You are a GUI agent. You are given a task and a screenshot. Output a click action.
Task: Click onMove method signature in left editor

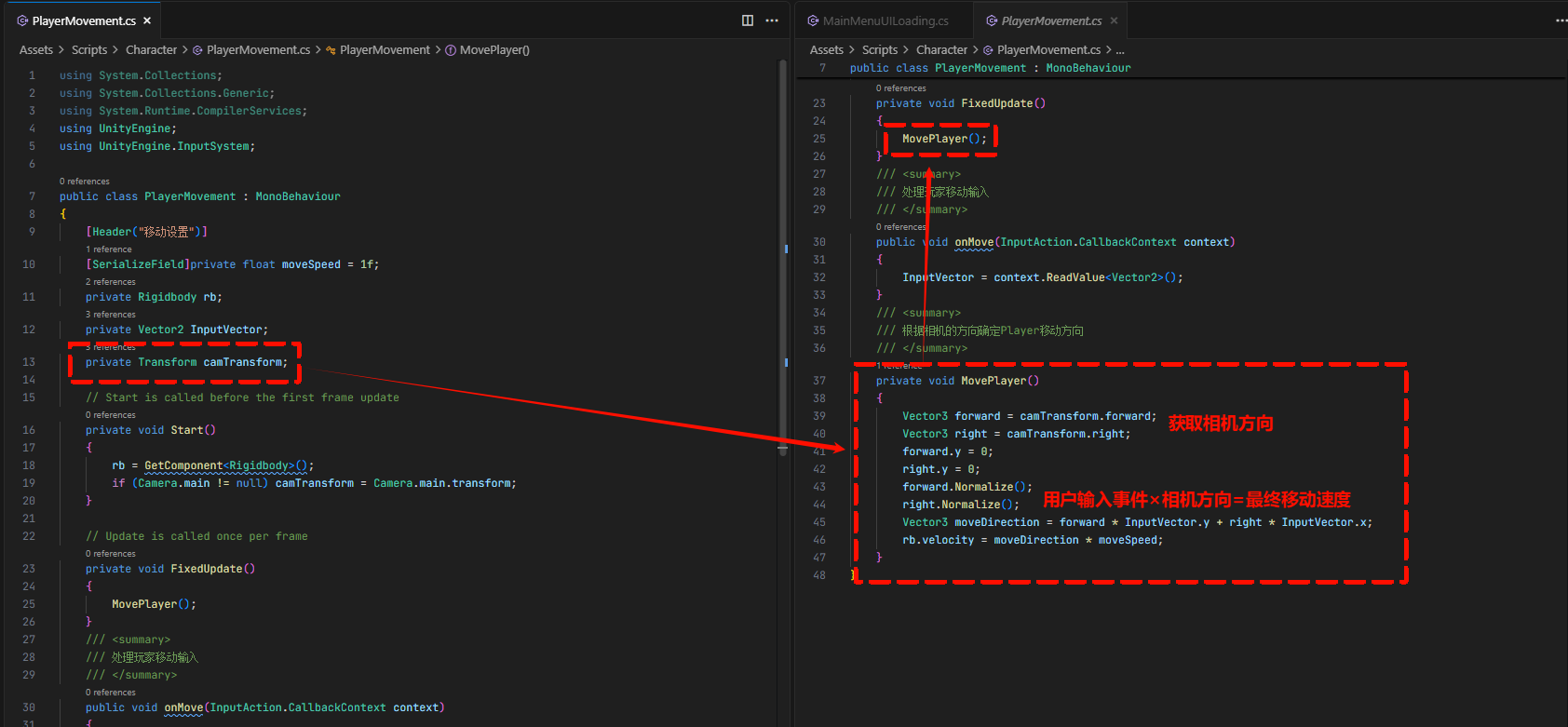(265, 707)
